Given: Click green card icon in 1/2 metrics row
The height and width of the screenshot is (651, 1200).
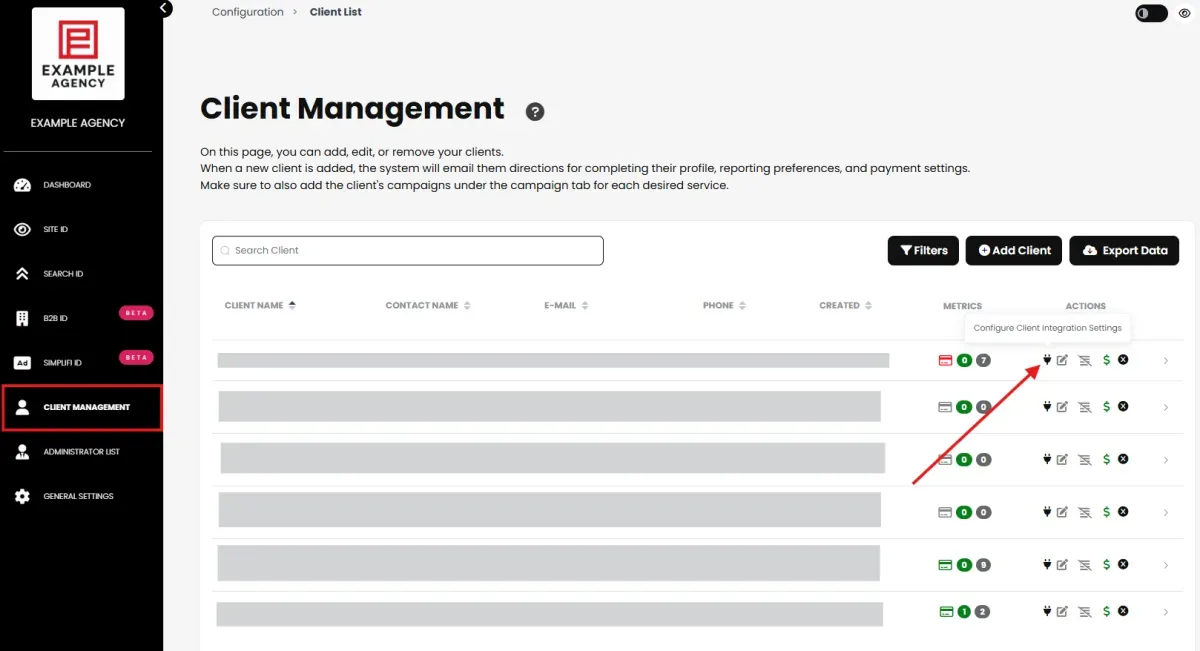Looking at the screenshot, I should pyautogui.click(x=946, y=612).
